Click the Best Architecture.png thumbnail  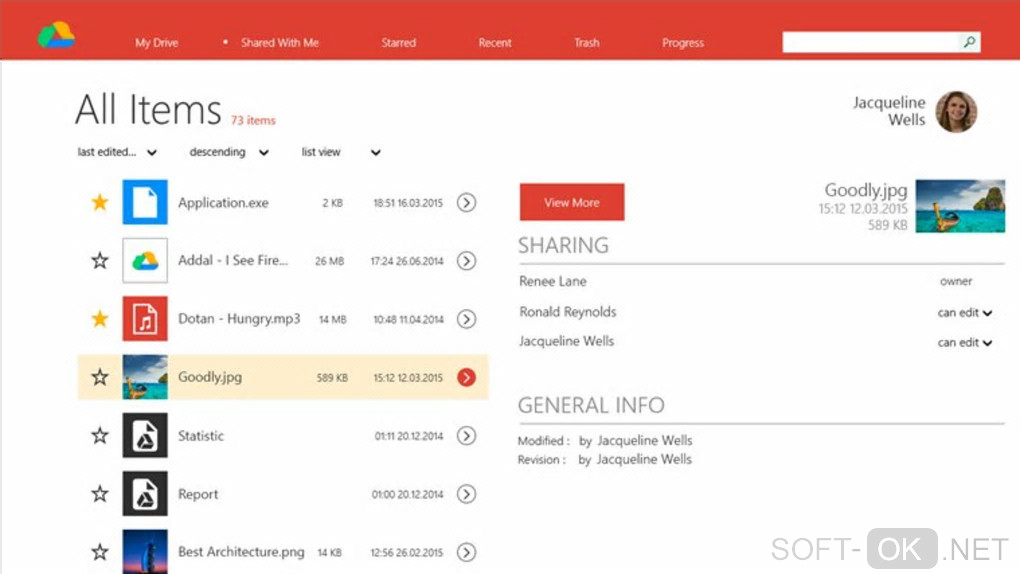[x=145, y=551]
